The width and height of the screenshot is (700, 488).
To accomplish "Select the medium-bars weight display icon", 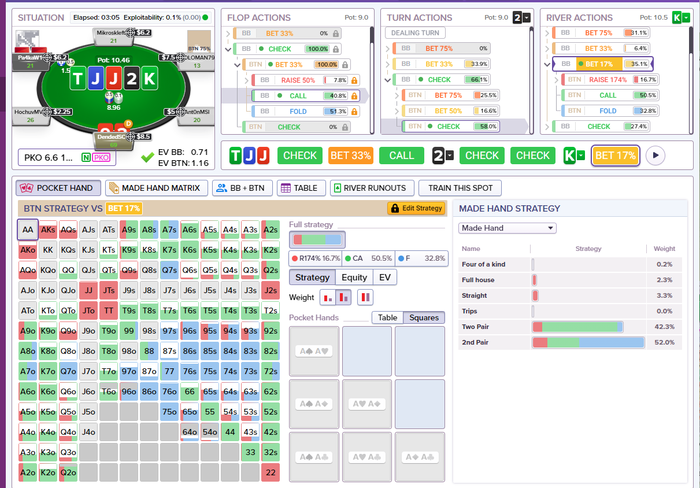I will coord(343,297).
